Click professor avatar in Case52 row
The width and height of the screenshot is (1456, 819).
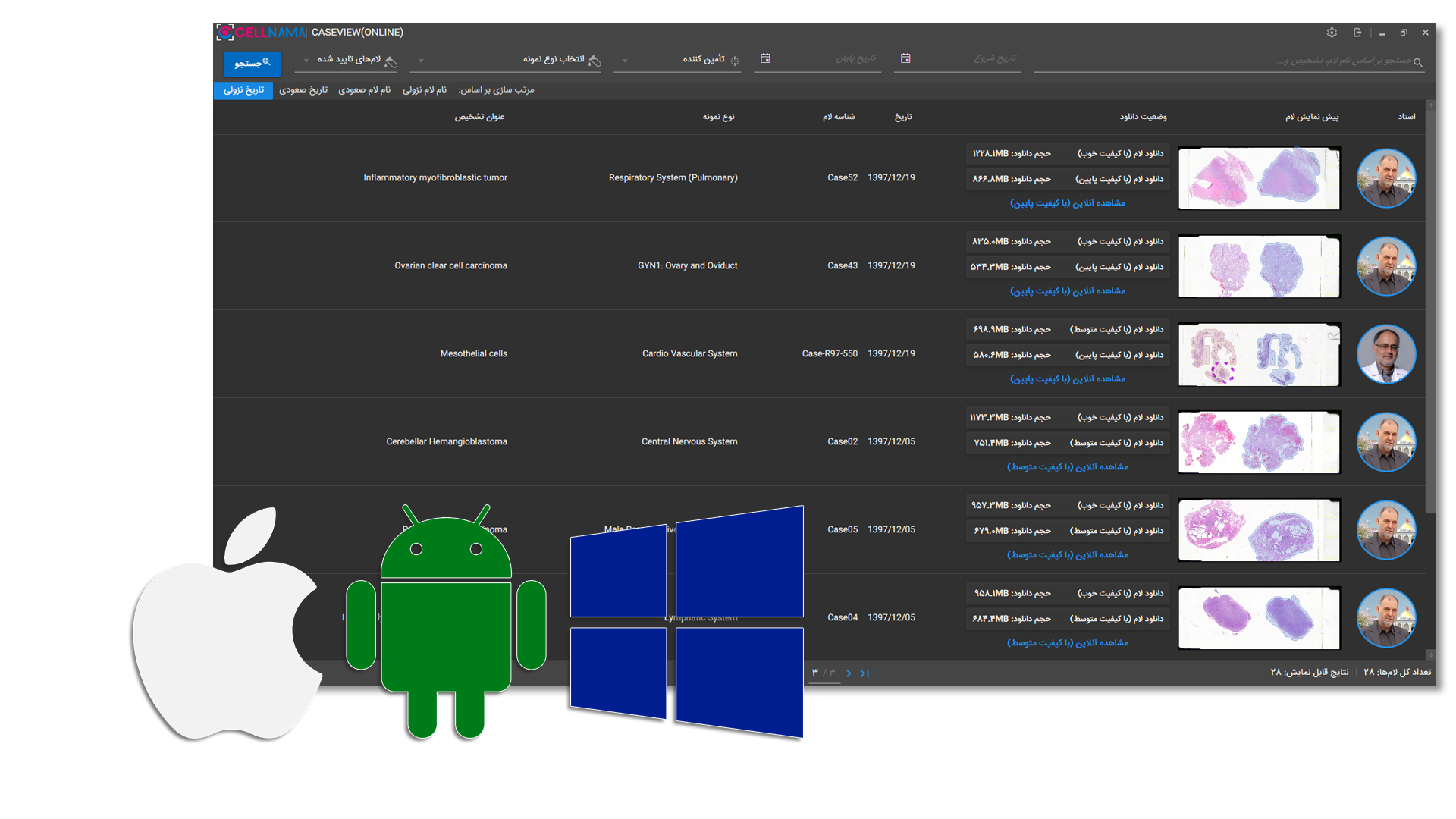point(1386,178)
